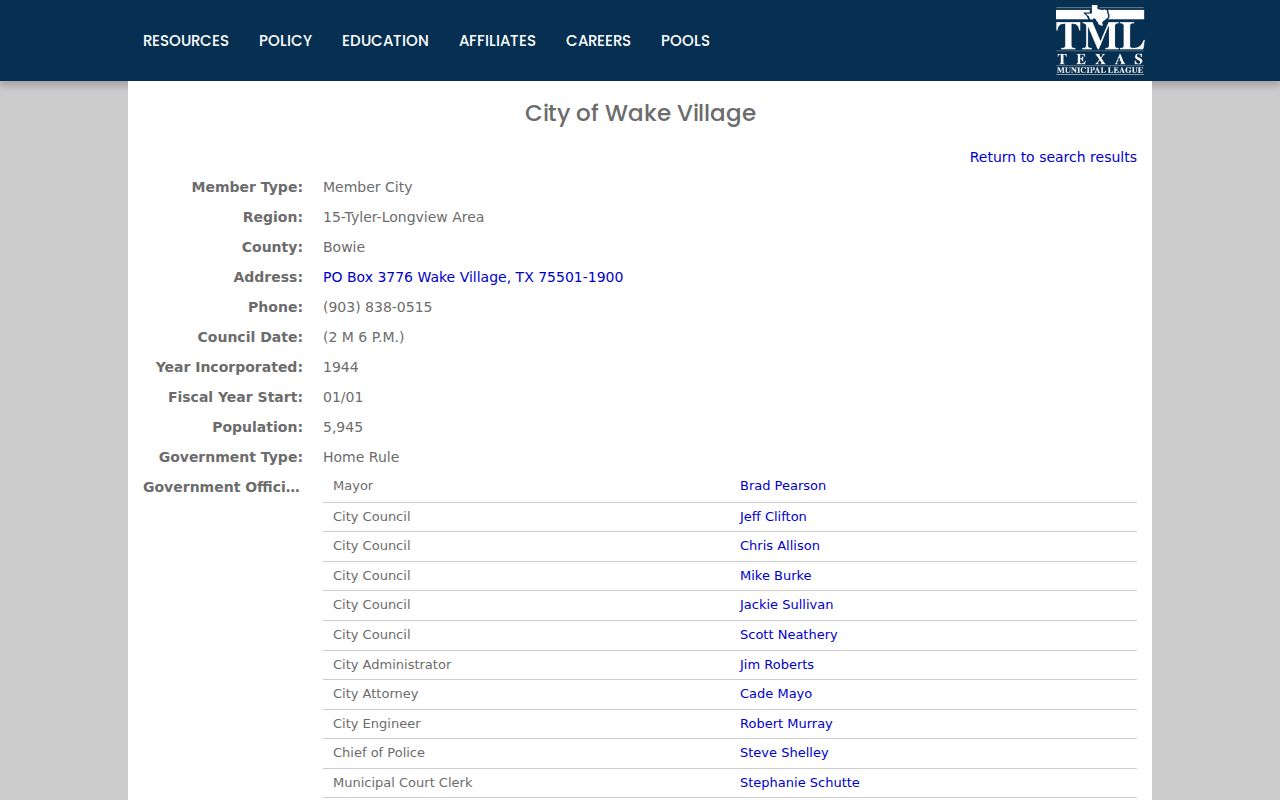Select the council date (2 M 6 P.M.)
This screenshot has width=1280, height=800.
point(364,337)
